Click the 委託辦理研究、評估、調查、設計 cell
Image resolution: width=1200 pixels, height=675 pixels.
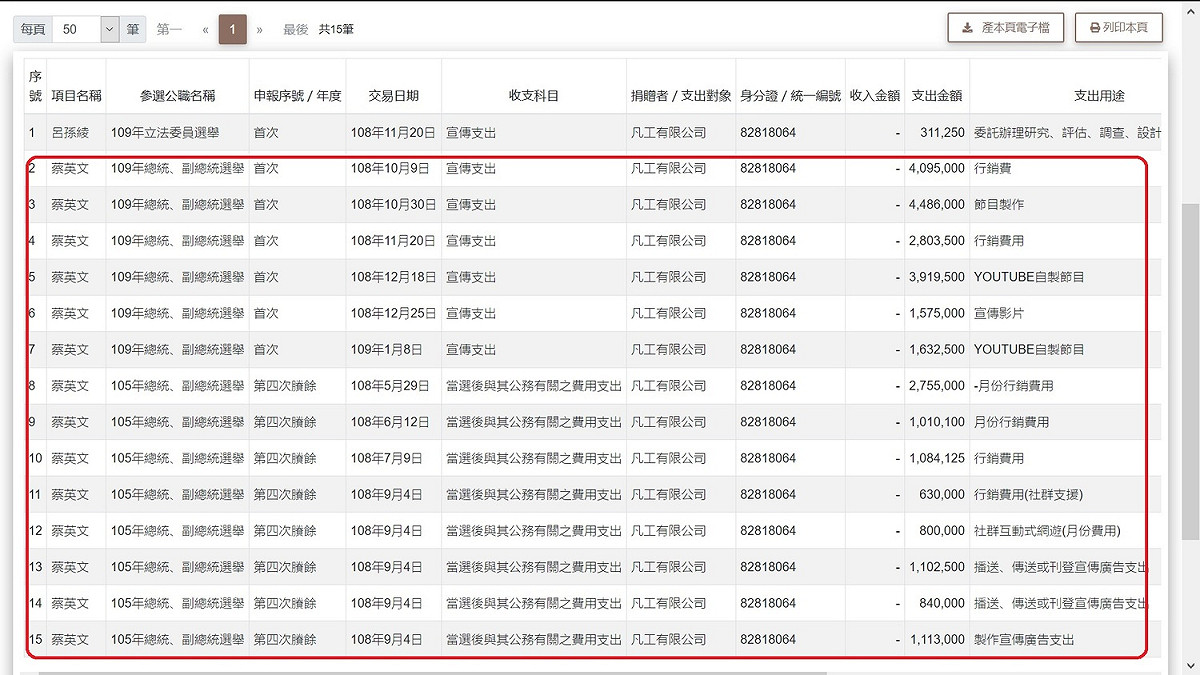(1067, 132)
